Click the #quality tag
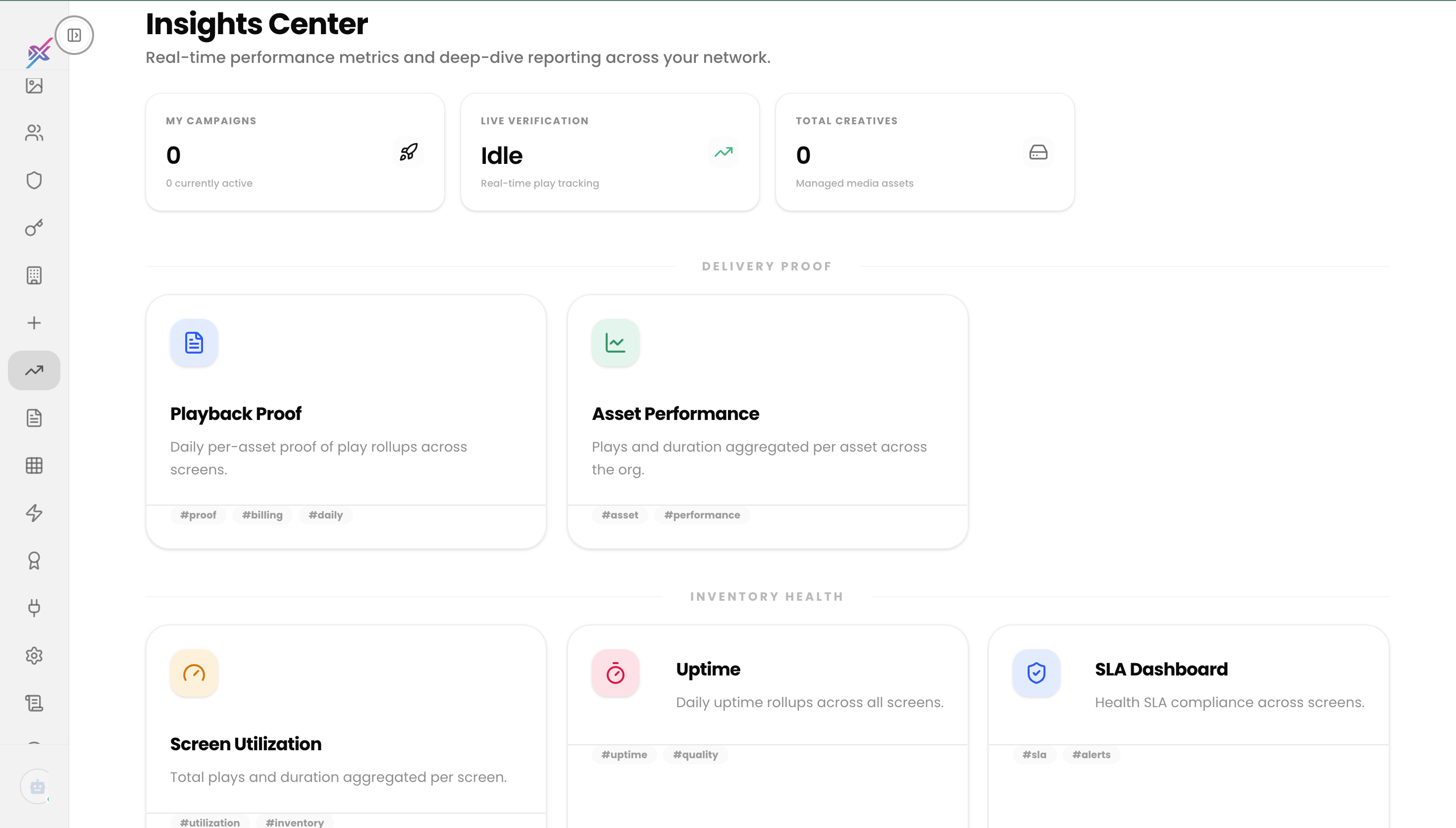Image resolution: width=1456 pixels, height=828 pixels. (695, 755)
